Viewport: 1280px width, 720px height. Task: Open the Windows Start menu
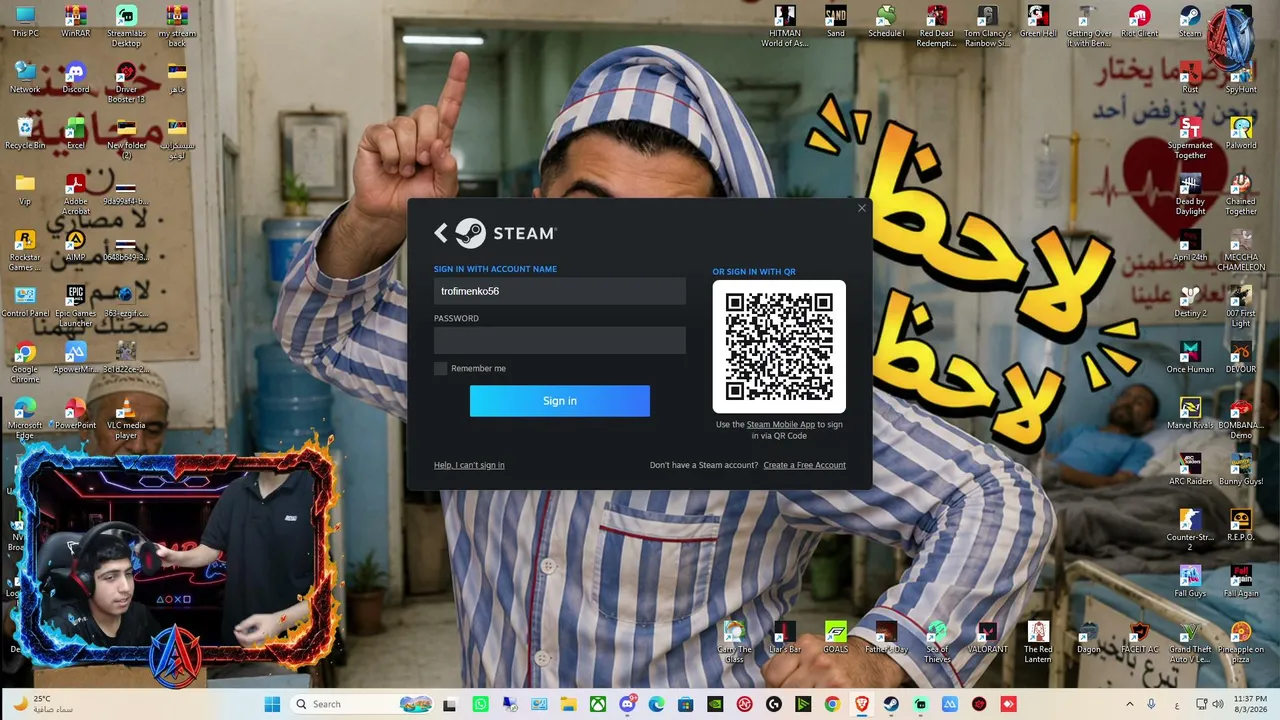272,704
